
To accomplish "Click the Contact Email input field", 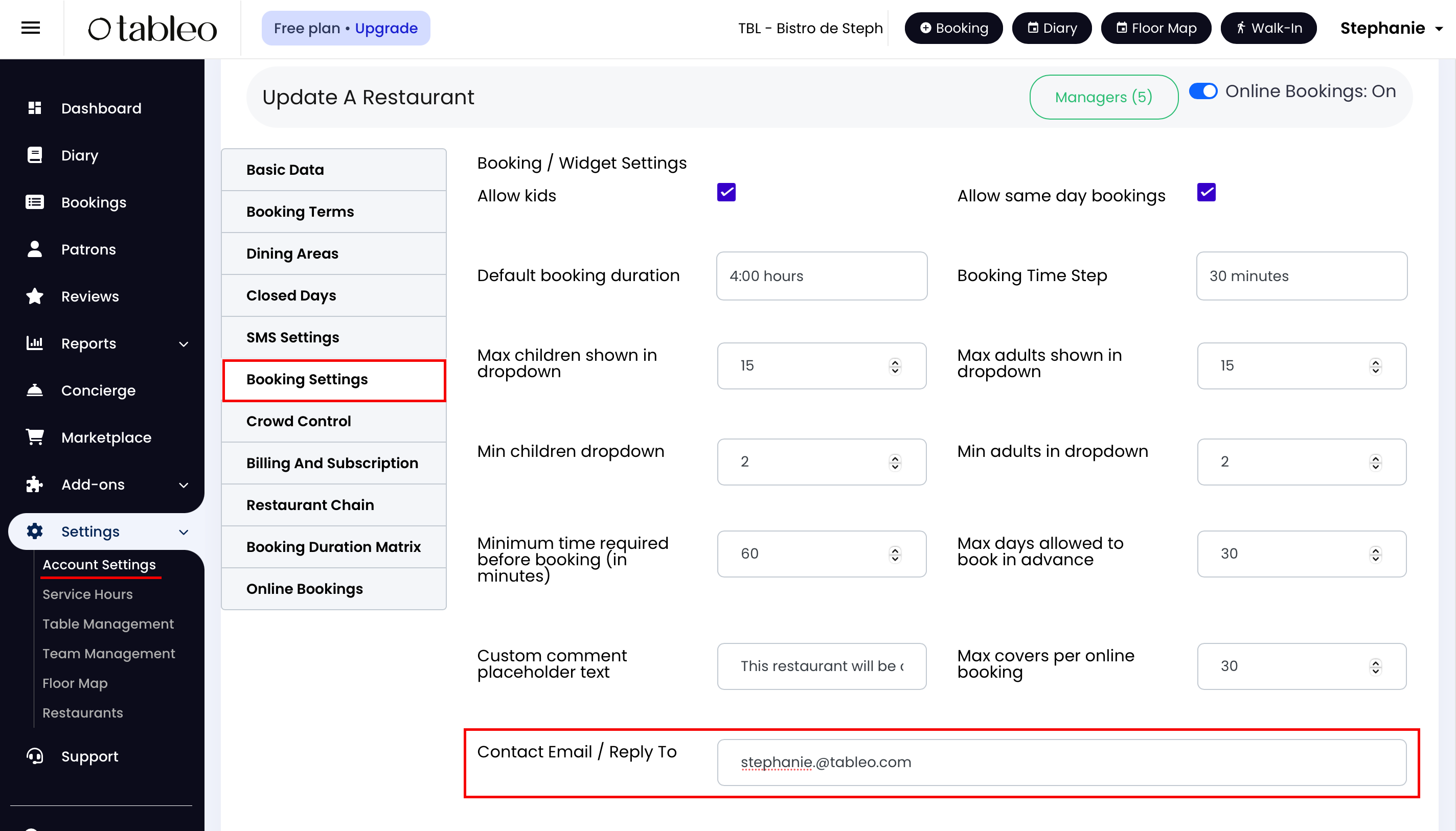I will point(1061,762).
